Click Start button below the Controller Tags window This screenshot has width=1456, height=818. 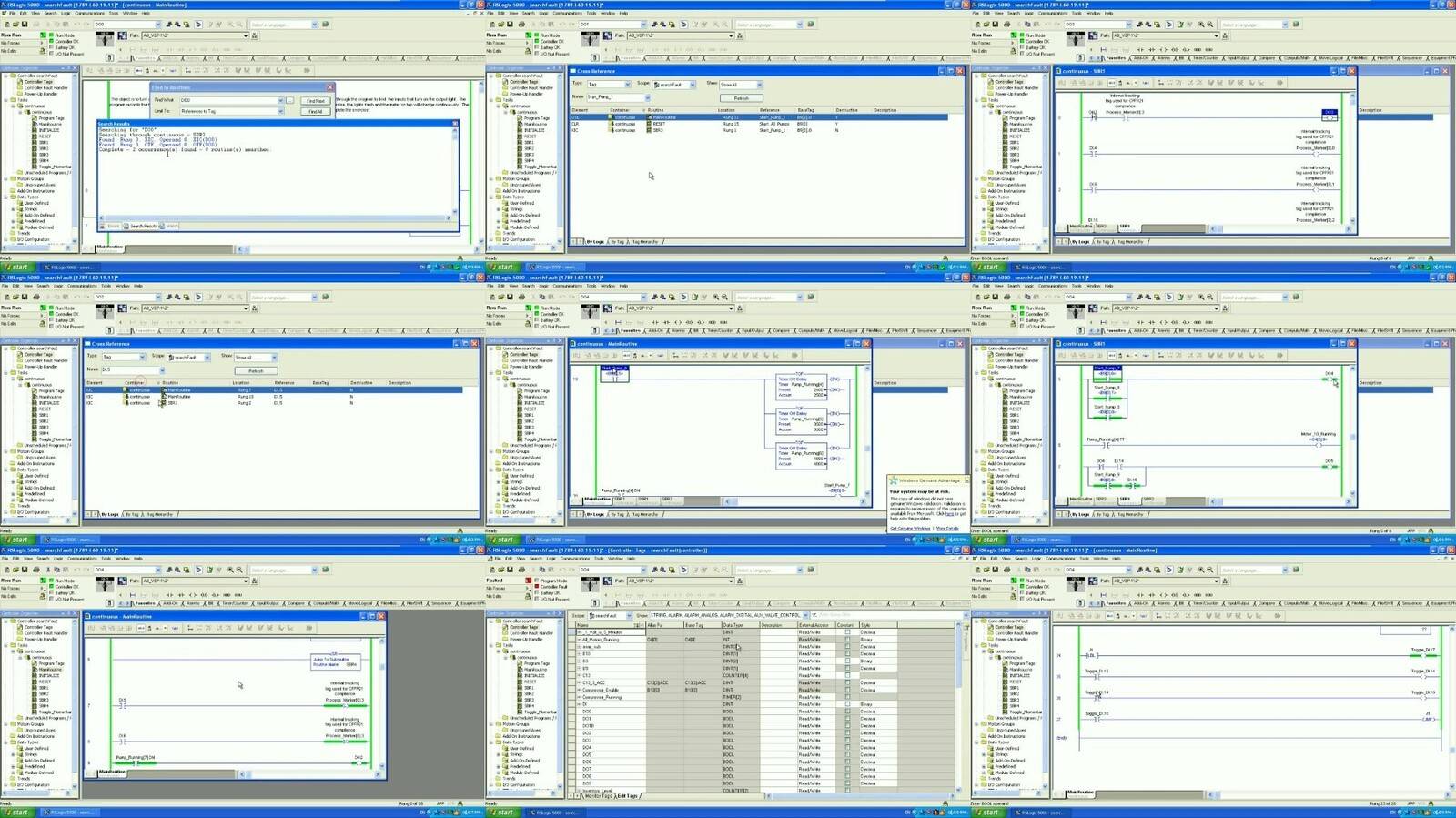501,813
